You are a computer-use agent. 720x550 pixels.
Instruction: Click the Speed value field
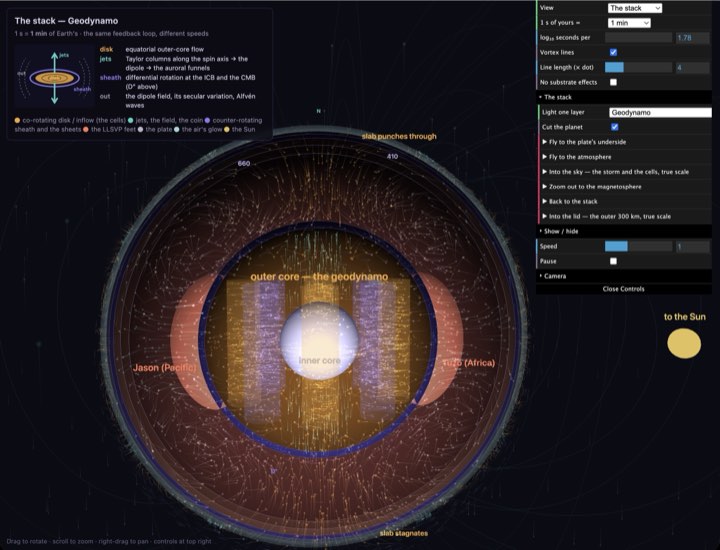pos(692,246)
